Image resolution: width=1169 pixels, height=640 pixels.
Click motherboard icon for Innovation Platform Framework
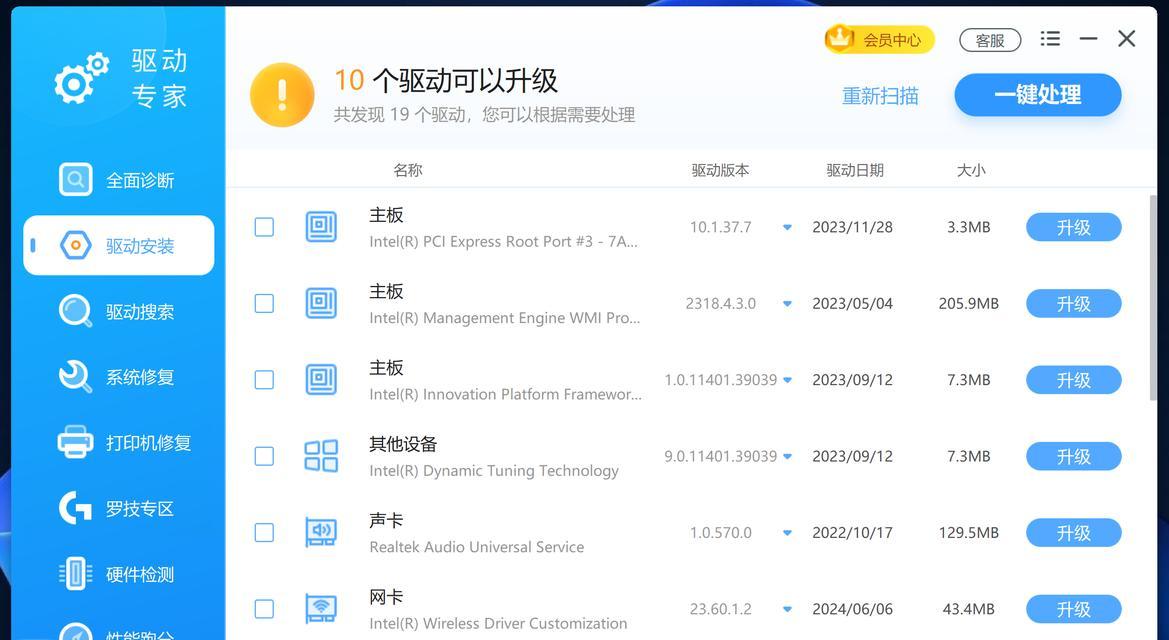point(321,380)
